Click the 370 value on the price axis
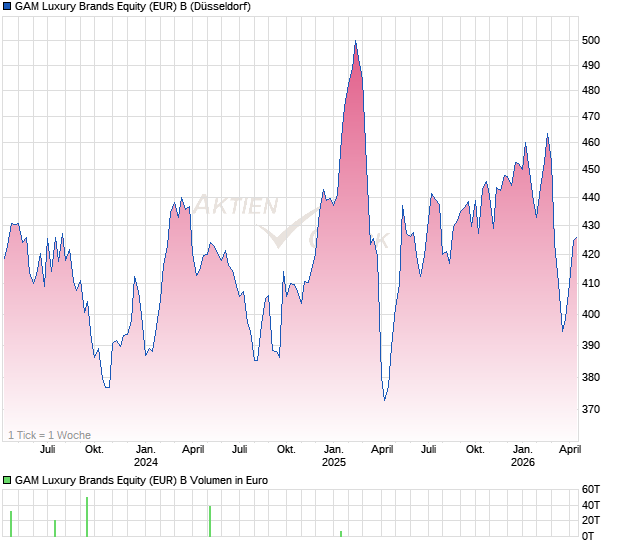 pos(592,409)
